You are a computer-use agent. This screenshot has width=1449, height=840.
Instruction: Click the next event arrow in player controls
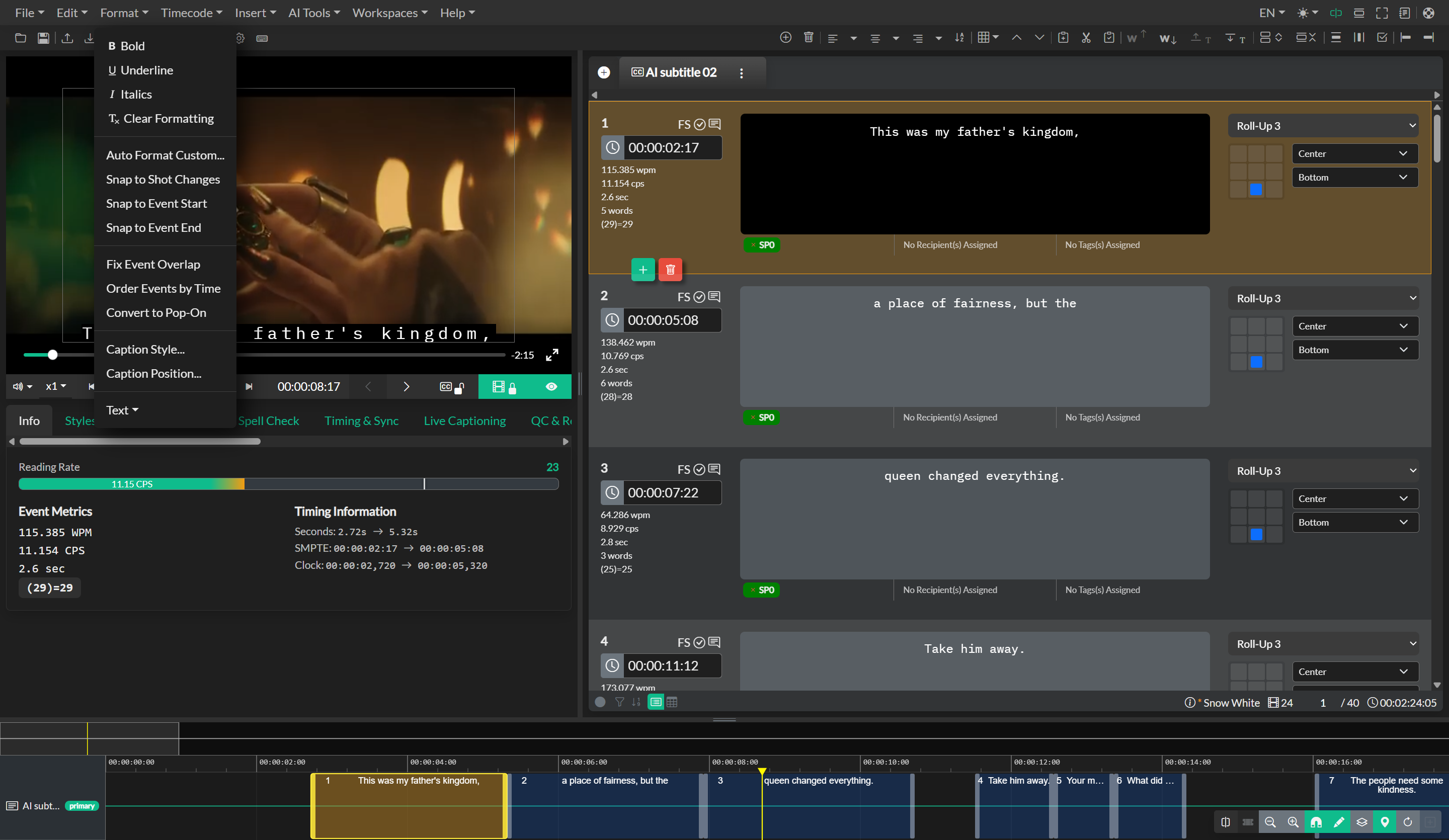tap(406, 386)
